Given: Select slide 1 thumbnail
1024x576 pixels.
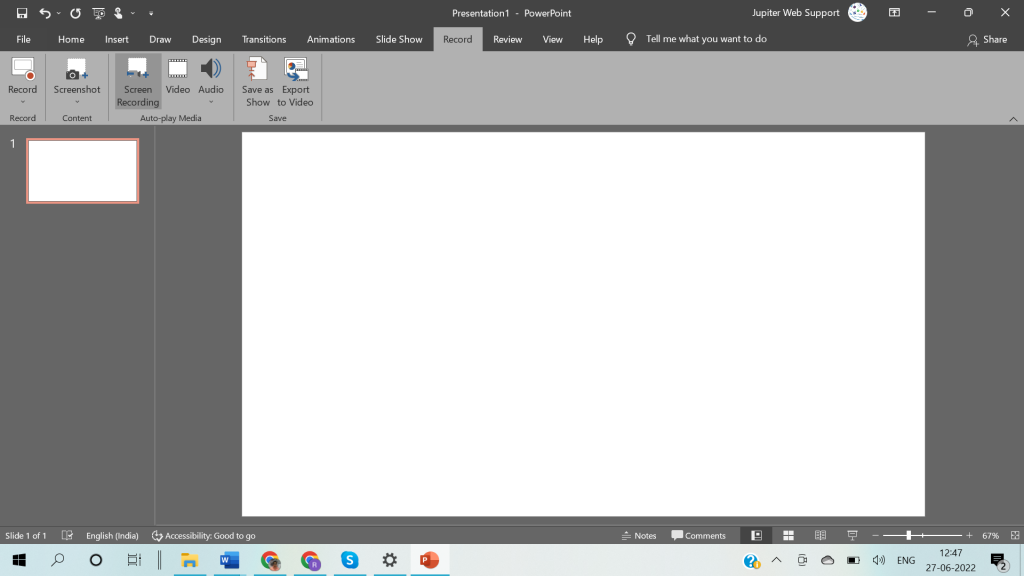Looking at the screenshot, I should 83,170.
